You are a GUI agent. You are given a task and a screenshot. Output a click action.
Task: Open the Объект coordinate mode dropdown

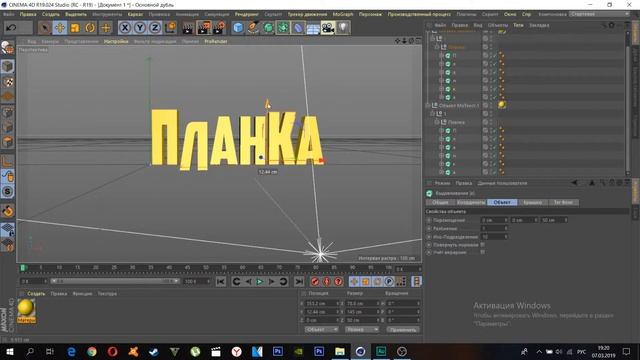coord(322,329)
